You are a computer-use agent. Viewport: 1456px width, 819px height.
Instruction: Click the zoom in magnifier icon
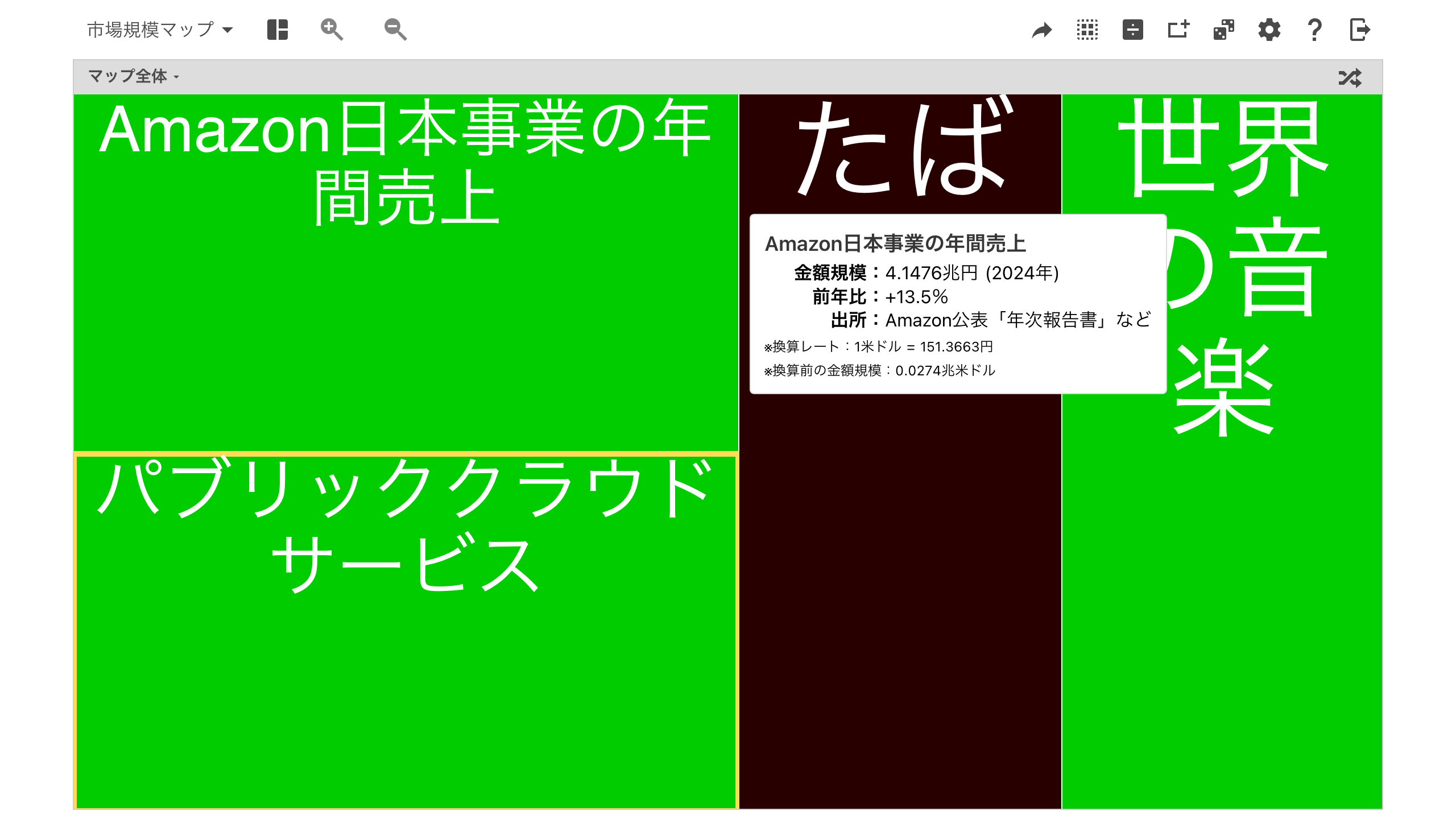pyautogui.click(x=332, y=30)
